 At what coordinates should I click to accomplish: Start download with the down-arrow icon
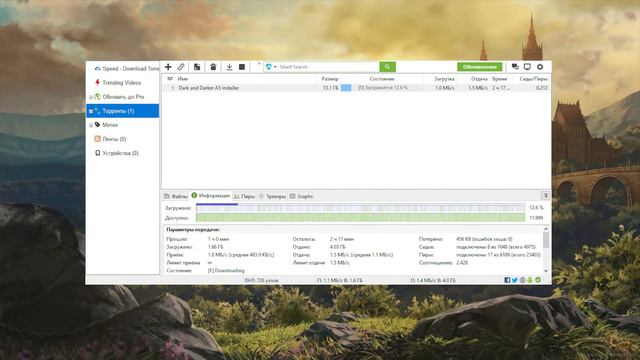229,67
